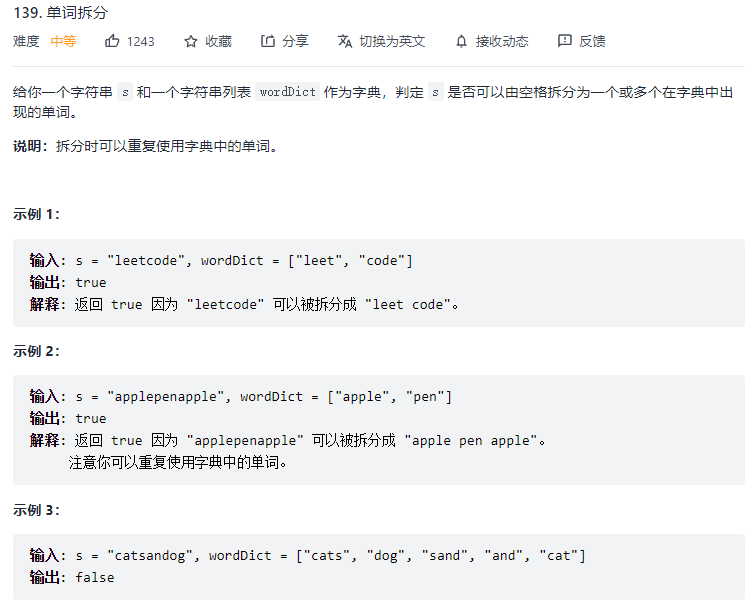Click the share icon

tap(268, 41)
